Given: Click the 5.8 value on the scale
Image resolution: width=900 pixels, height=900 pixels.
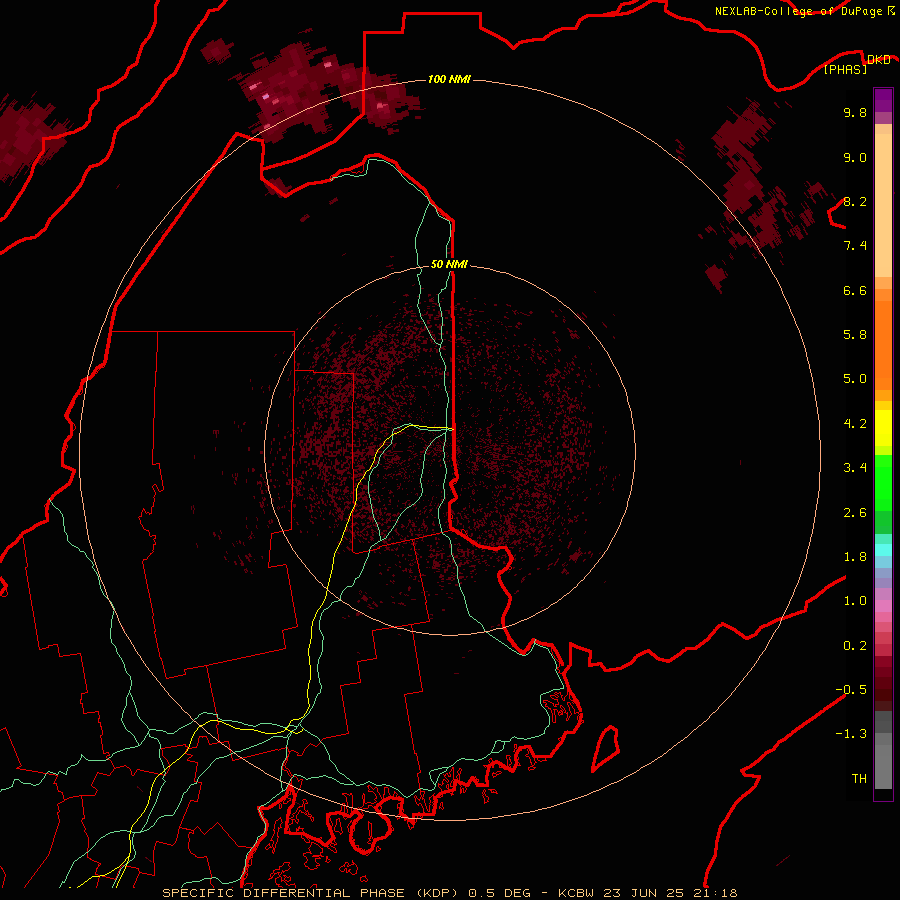Looking at the screenshot, I should click(855, 335).
